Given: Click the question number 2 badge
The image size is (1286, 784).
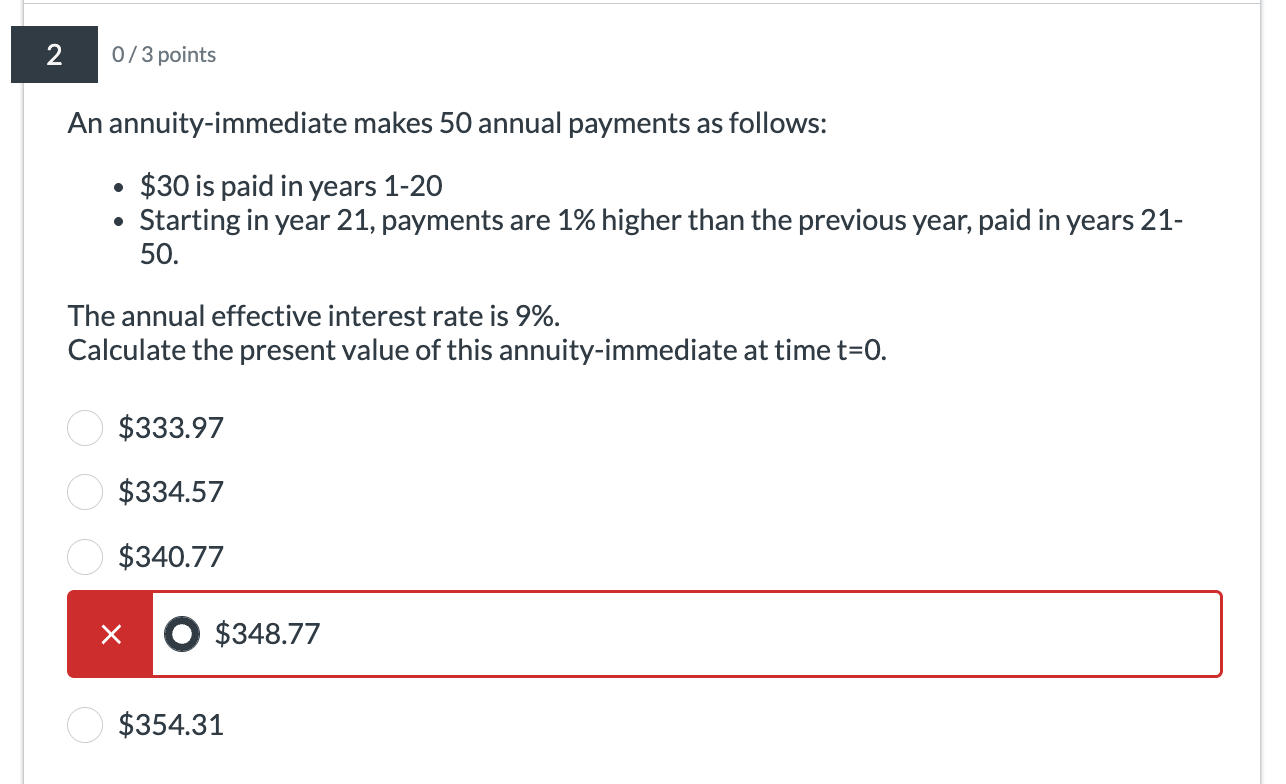Looking at the screenshot, I should [x=53, y=54].
